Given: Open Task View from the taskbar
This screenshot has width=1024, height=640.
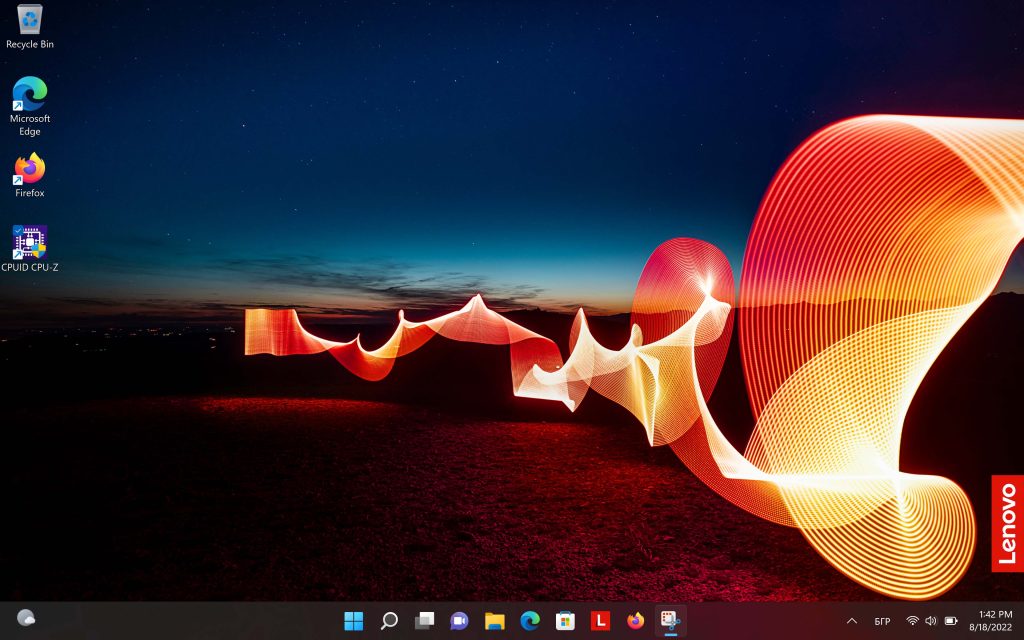Looking at the screenshot, I should 424,621.
